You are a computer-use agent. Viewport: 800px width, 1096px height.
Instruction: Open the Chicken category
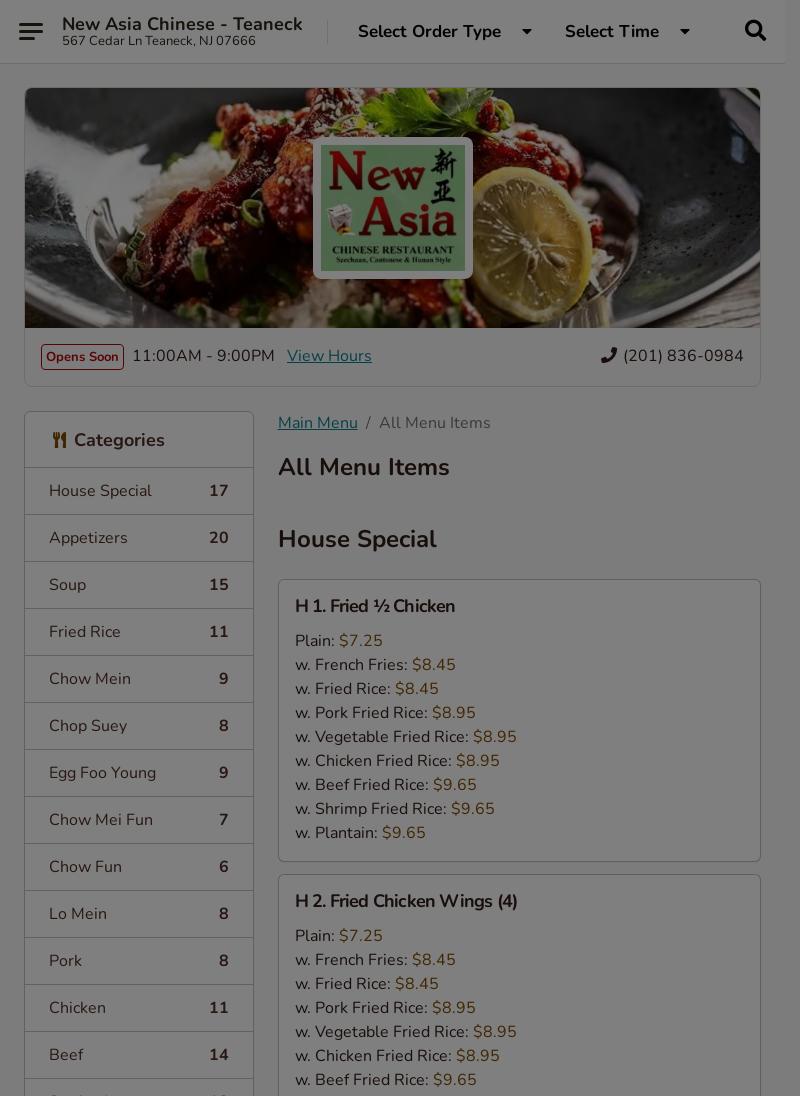[x=138, y=1008]
